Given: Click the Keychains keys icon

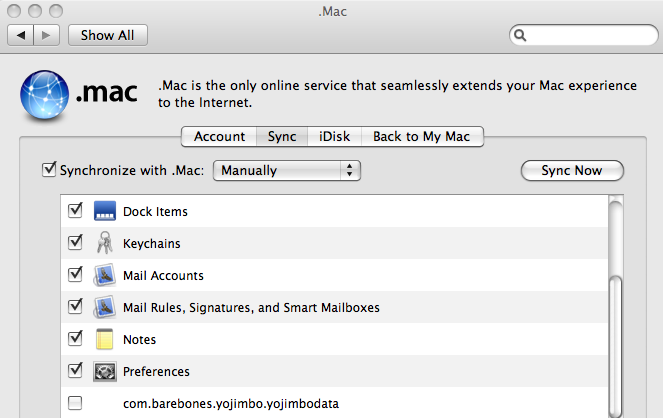Looking at the screenshot, I should 106,243.
